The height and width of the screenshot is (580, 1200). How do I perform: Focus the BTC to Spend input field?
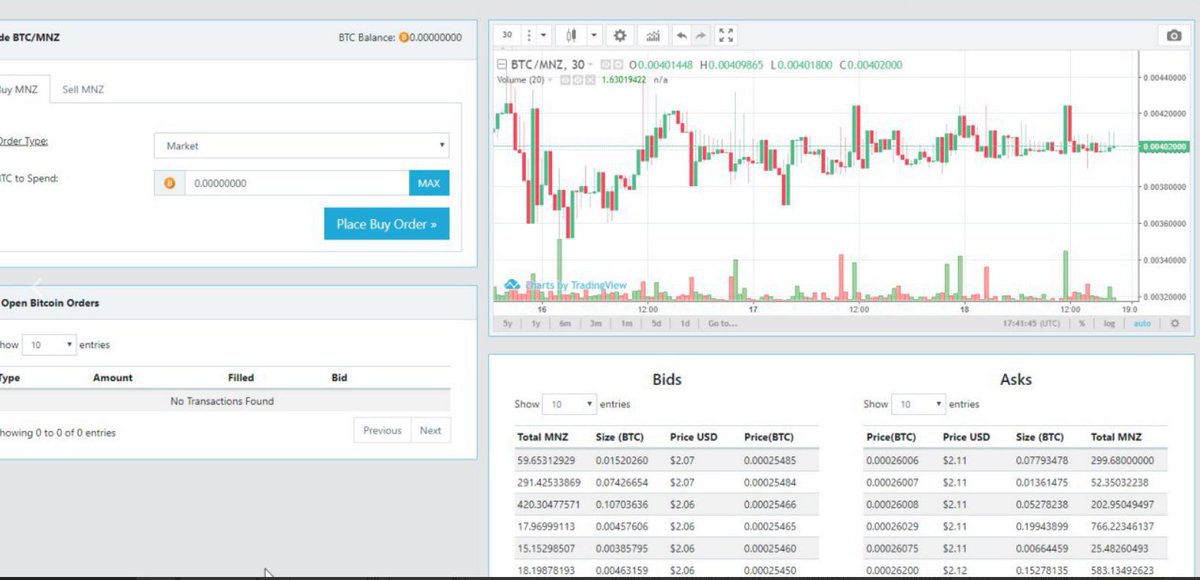pos(296,183)
